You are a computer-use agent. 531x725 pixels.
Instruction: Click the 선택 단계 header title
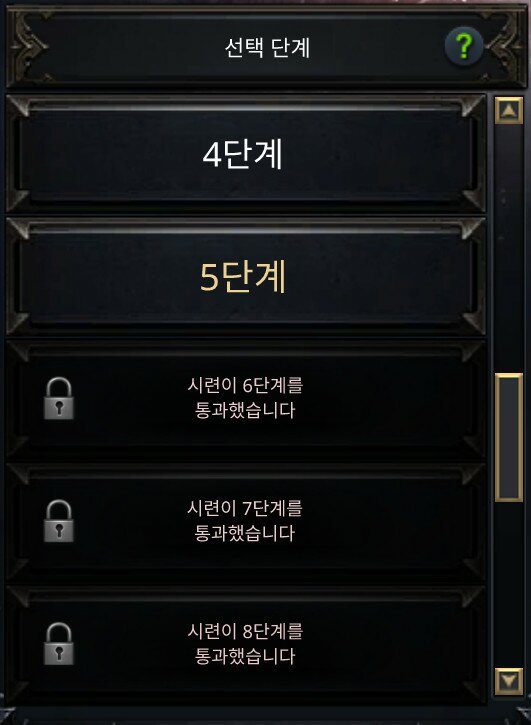[267, 48]
